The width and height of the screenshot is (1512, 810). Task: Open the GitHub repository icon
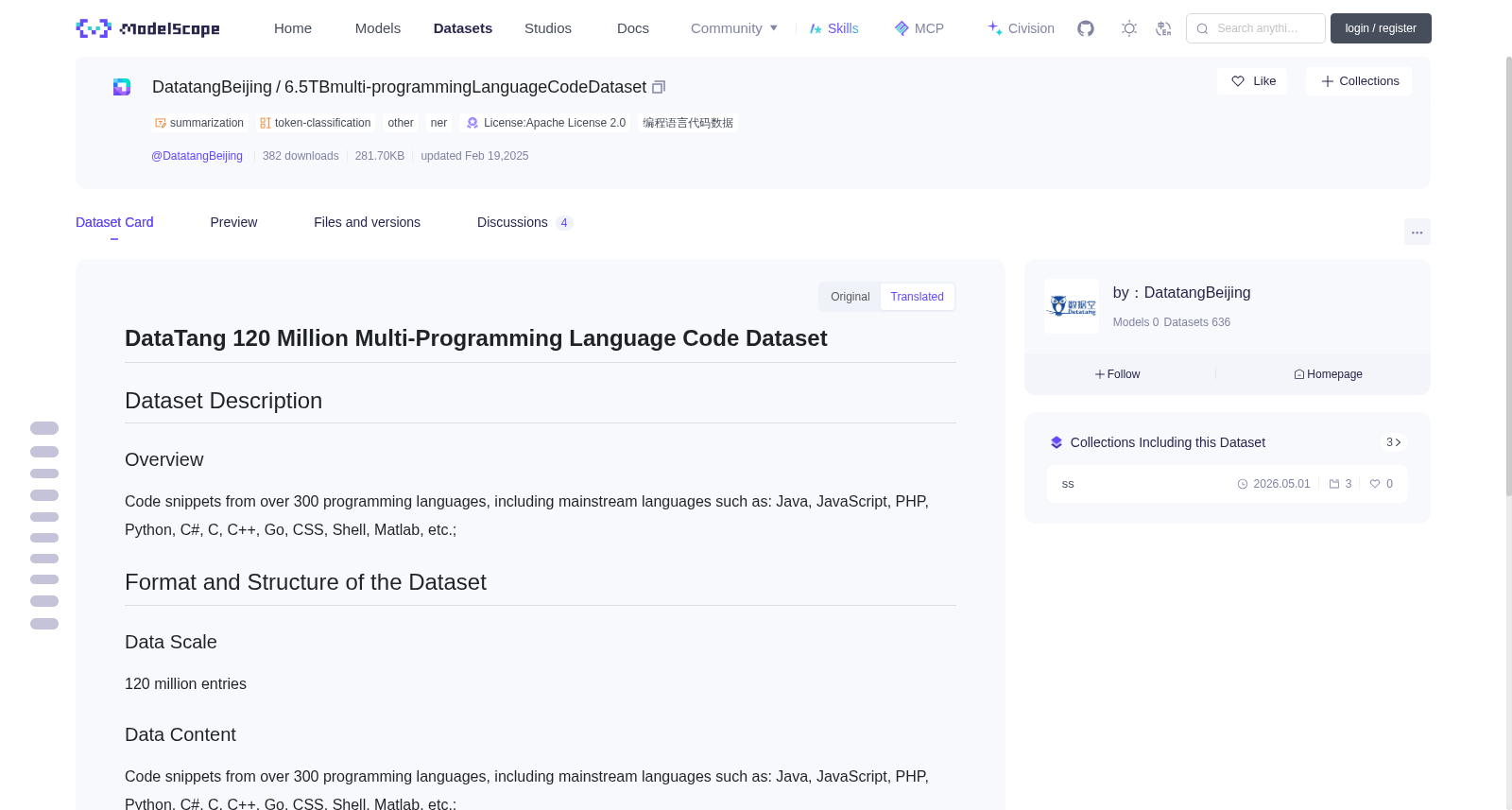1086,28
